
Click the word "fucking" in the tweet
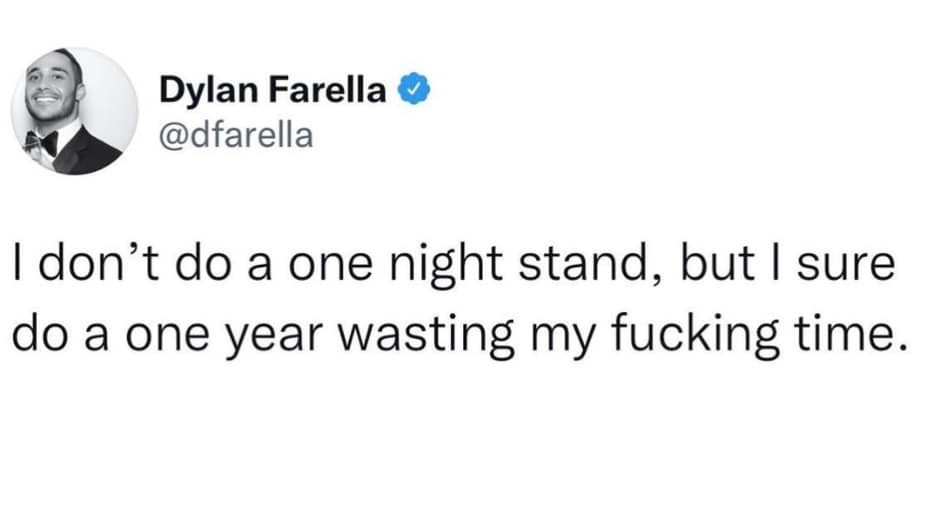point(680,337)
